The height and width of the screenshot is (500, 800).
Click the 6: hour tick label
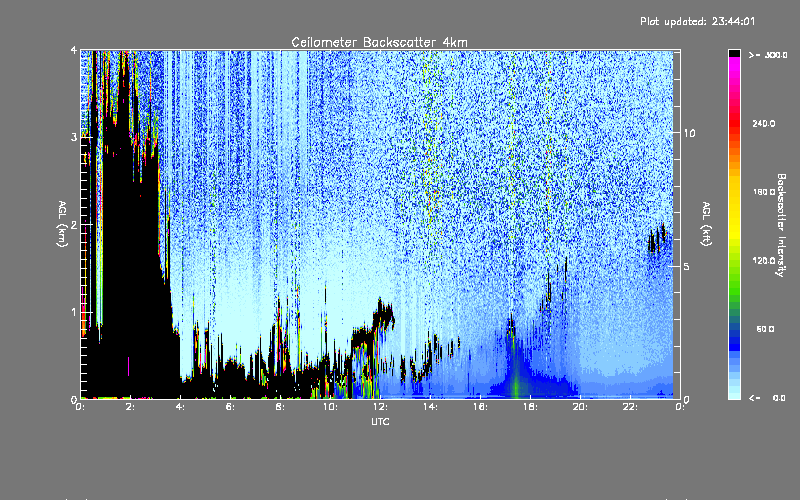point(230,407)
